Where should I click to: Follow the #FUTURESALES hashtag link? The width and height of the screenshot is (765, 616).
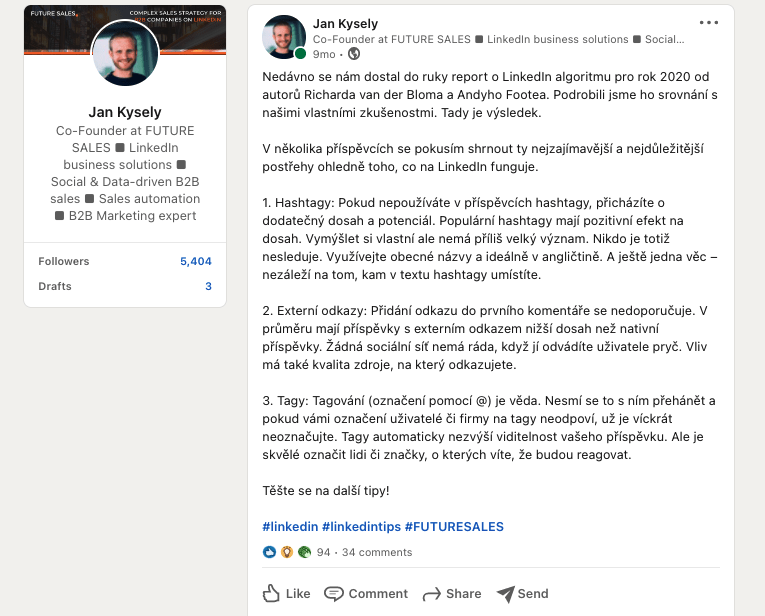click(x=454, y=526)
